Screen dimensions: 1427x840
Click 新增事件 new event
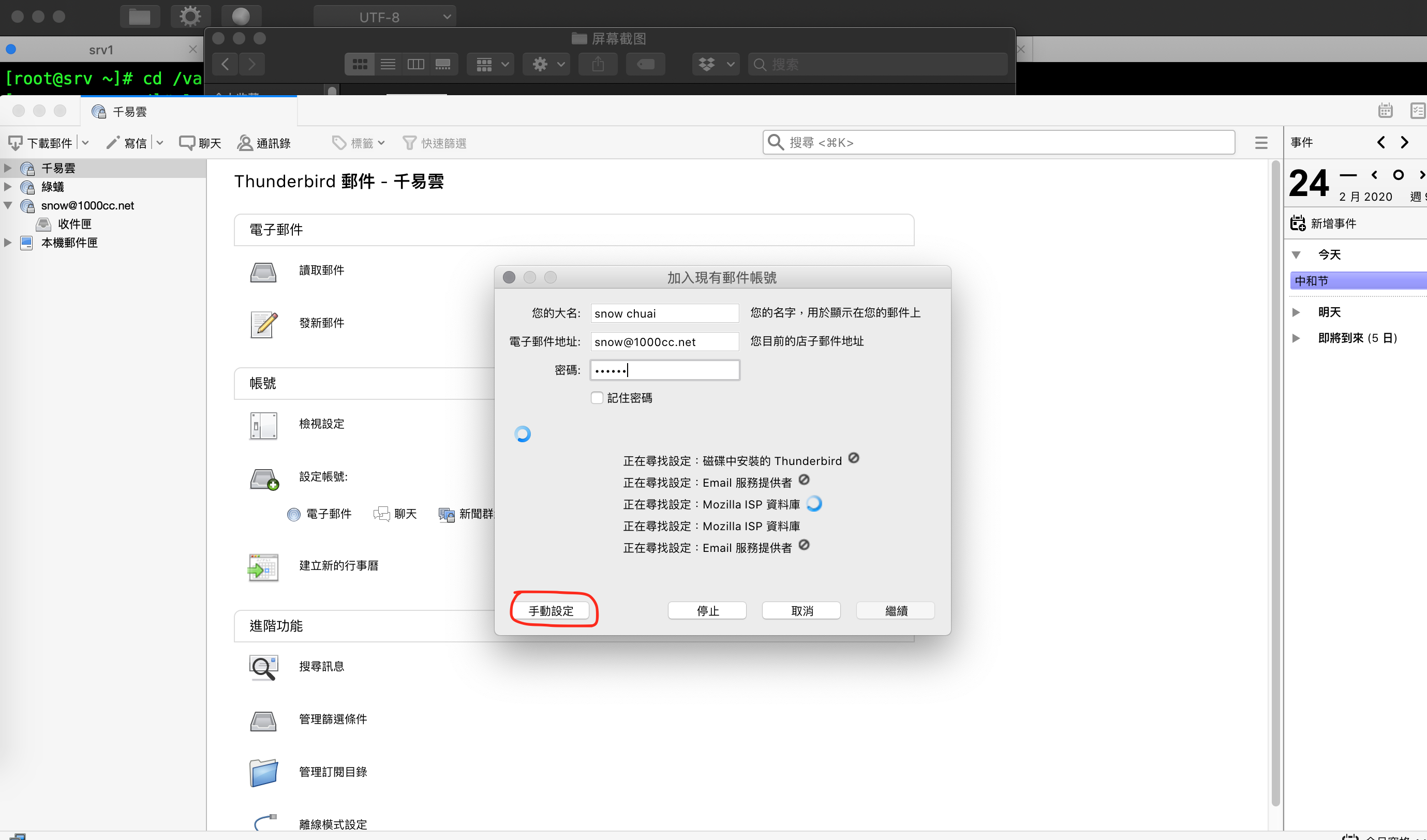click(x=1324, y=223)
